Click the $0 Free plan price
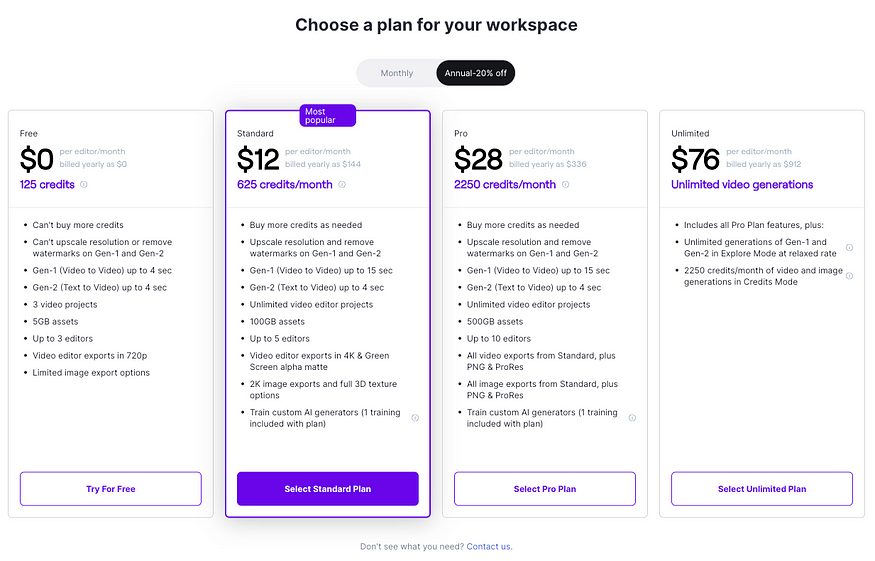Image resolution: width=875 pixels, height=561 pixels. (37, 160)
